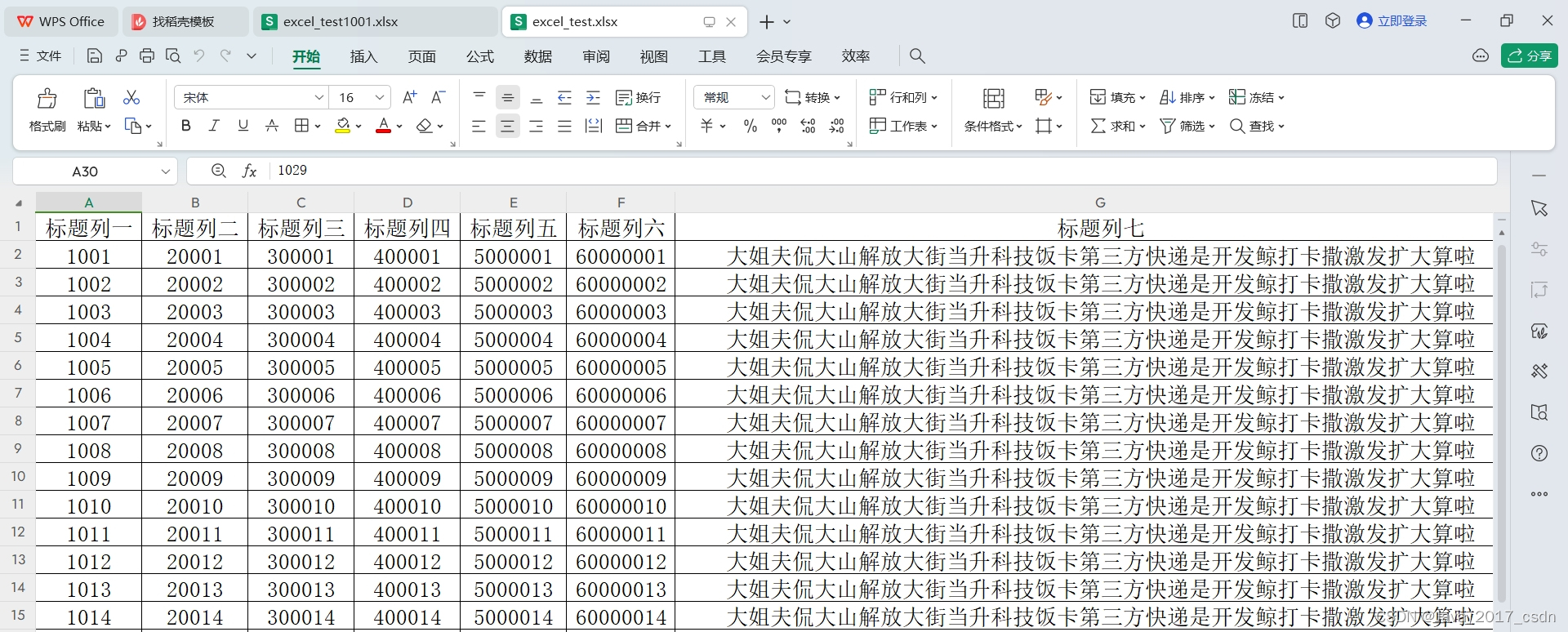The height and width of the screenshot is (632, 1568).
Task: Increase decimal places
Action: pyautogui.click(x=808, y=126)
